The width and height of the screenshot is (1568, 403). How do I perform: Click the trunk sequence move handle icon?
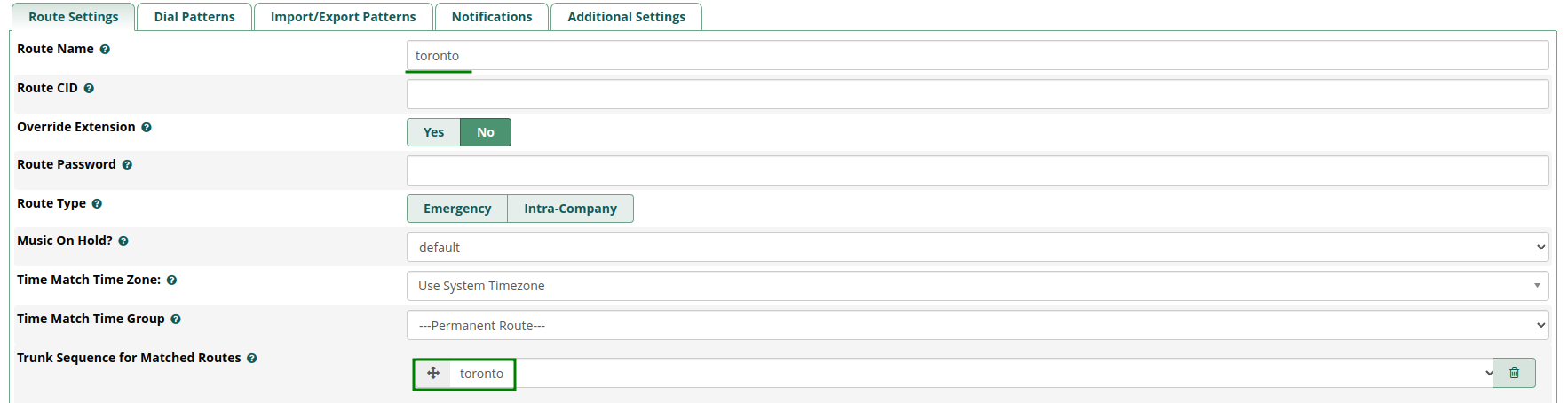433,373
